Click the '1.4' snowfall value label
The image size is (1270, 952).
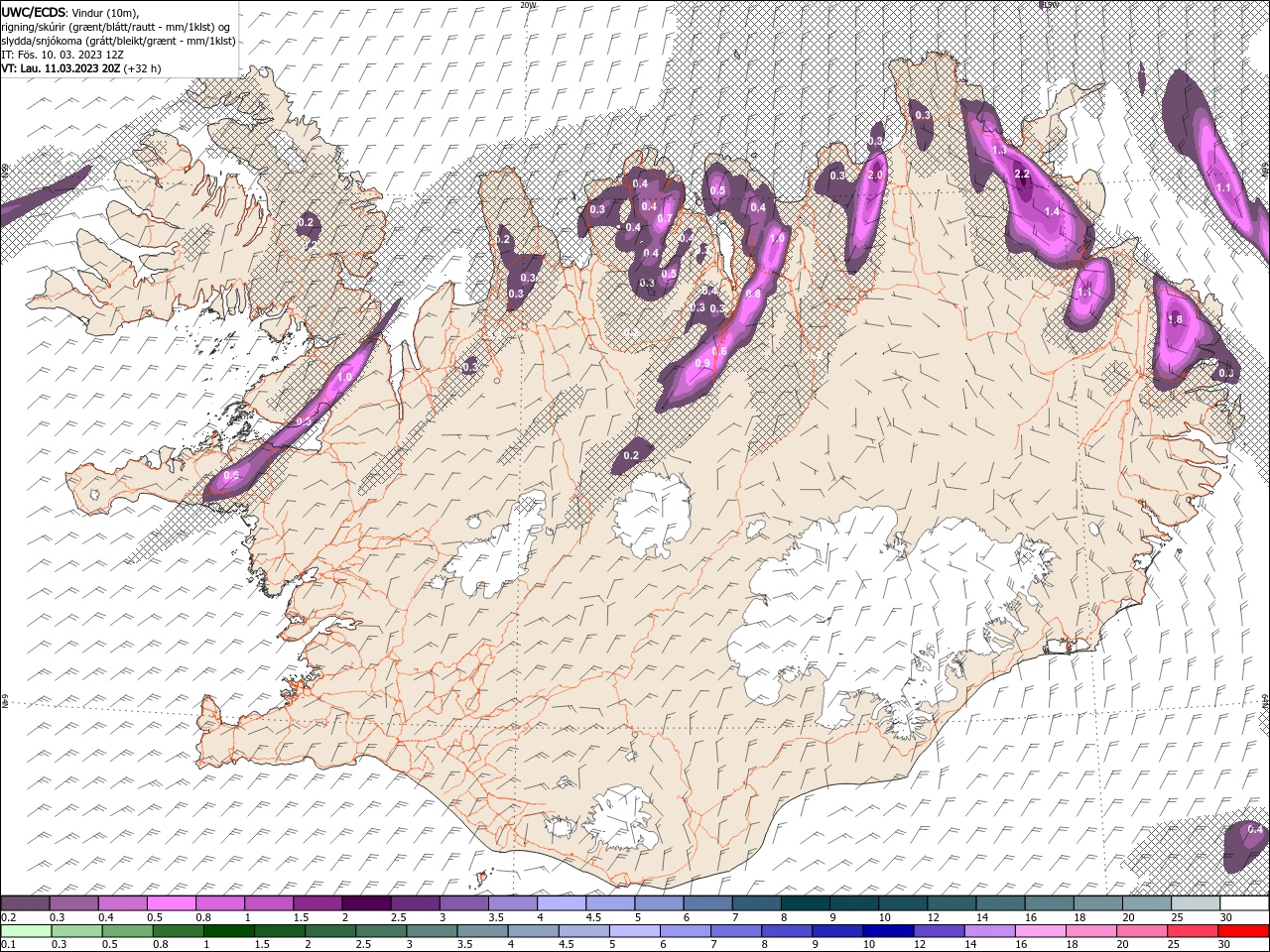click(x=1053, y=212)
